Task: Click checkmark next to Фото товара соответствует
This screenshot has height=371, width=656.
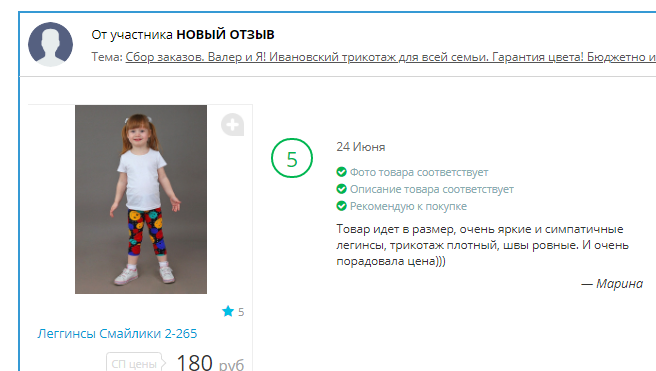Action: point(341,172)
